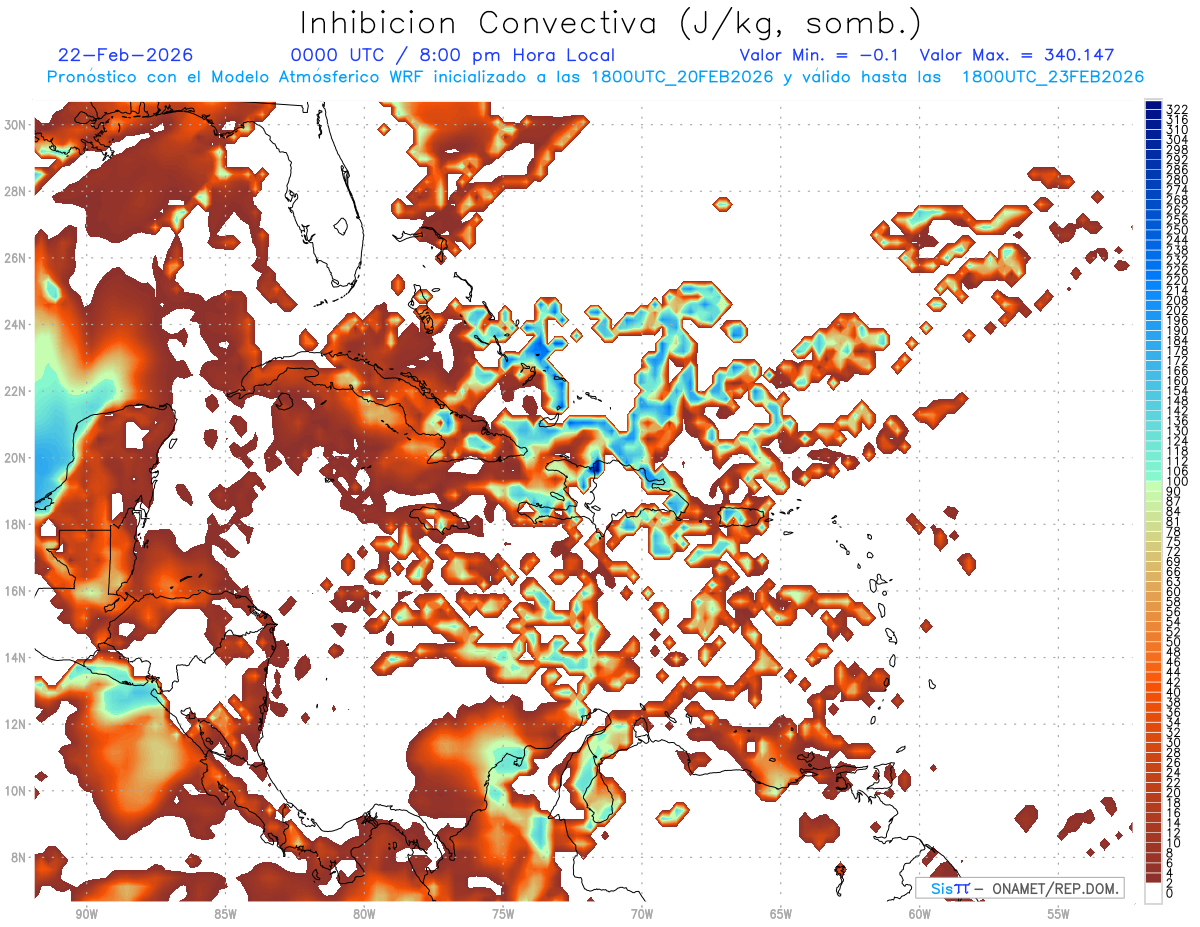The width and height of the screenshot is (1200, 927).
Task: Click the date "22-Feb-2026"
Action: pos(126,55)
